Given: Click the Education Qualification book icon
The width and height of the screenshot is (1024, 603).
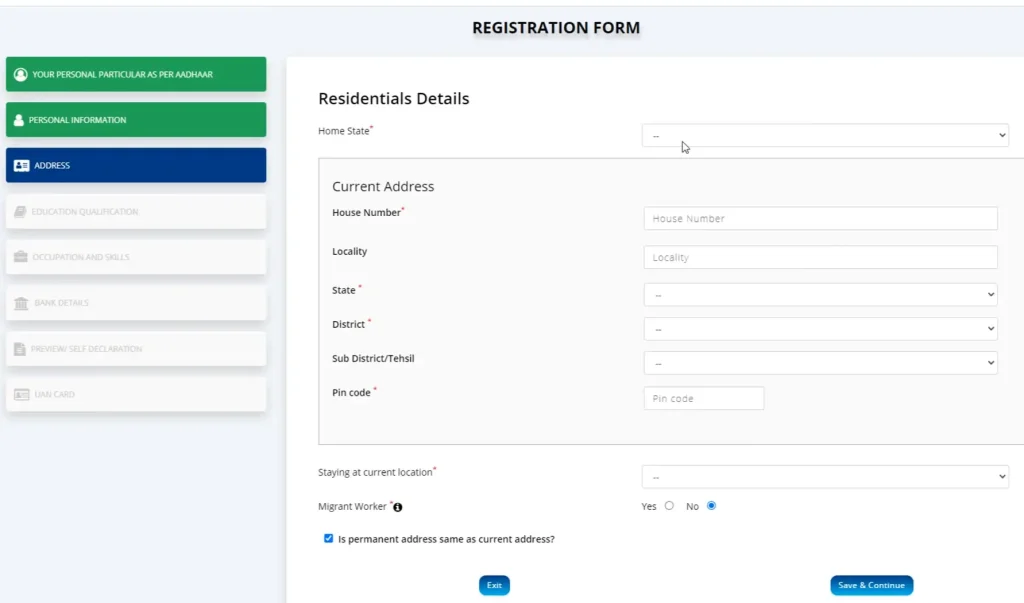Looking at the screenshot, I should (21, 212).
